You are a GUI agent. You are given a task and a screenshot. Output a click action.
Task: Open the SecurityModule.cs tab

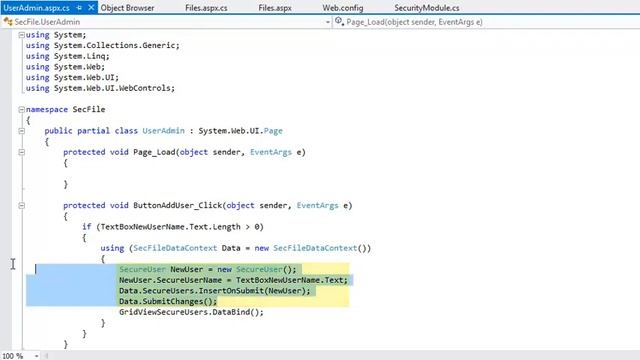point(427,8)
